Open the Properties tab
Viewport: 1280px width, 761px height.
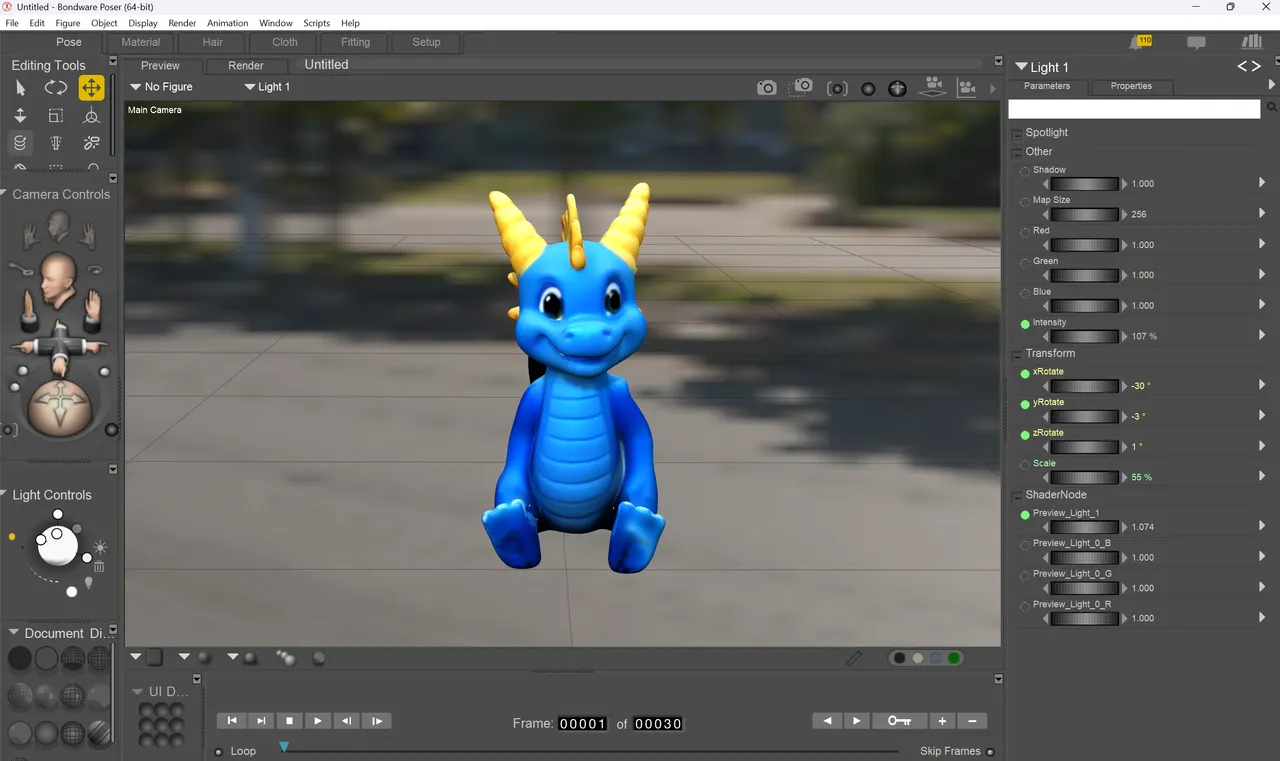coord(1131,86)
